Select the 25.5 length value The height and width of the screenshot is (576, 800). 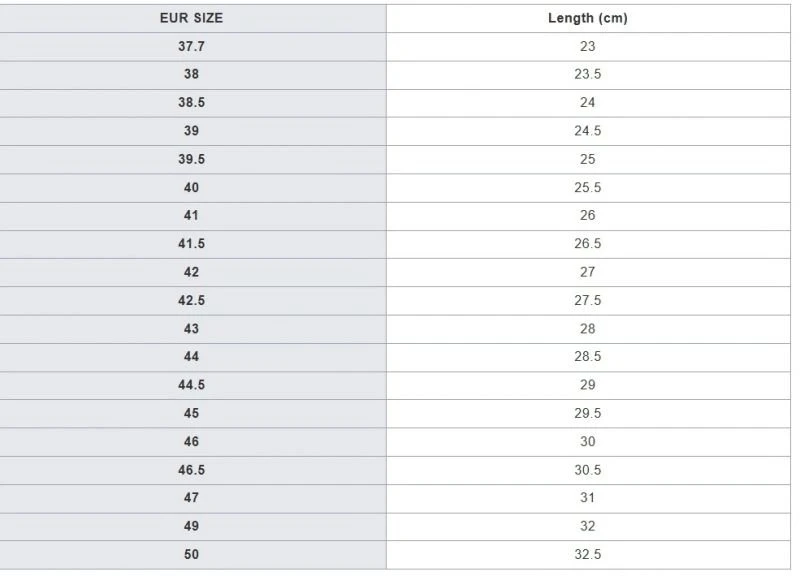pyautogui.click(x=588, y=188)
